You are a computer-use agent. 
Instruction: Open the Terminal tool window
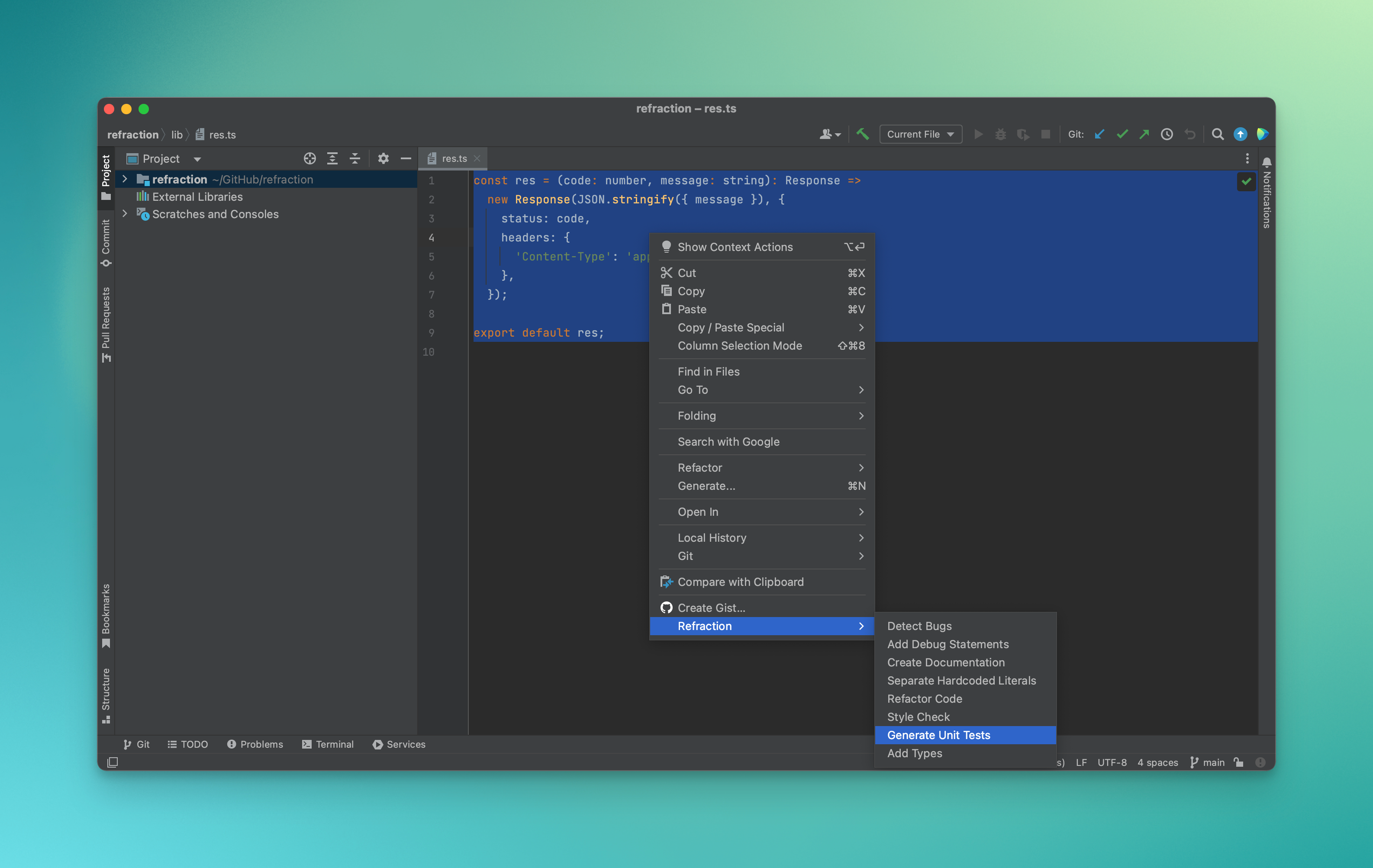(x=328, y=744)
